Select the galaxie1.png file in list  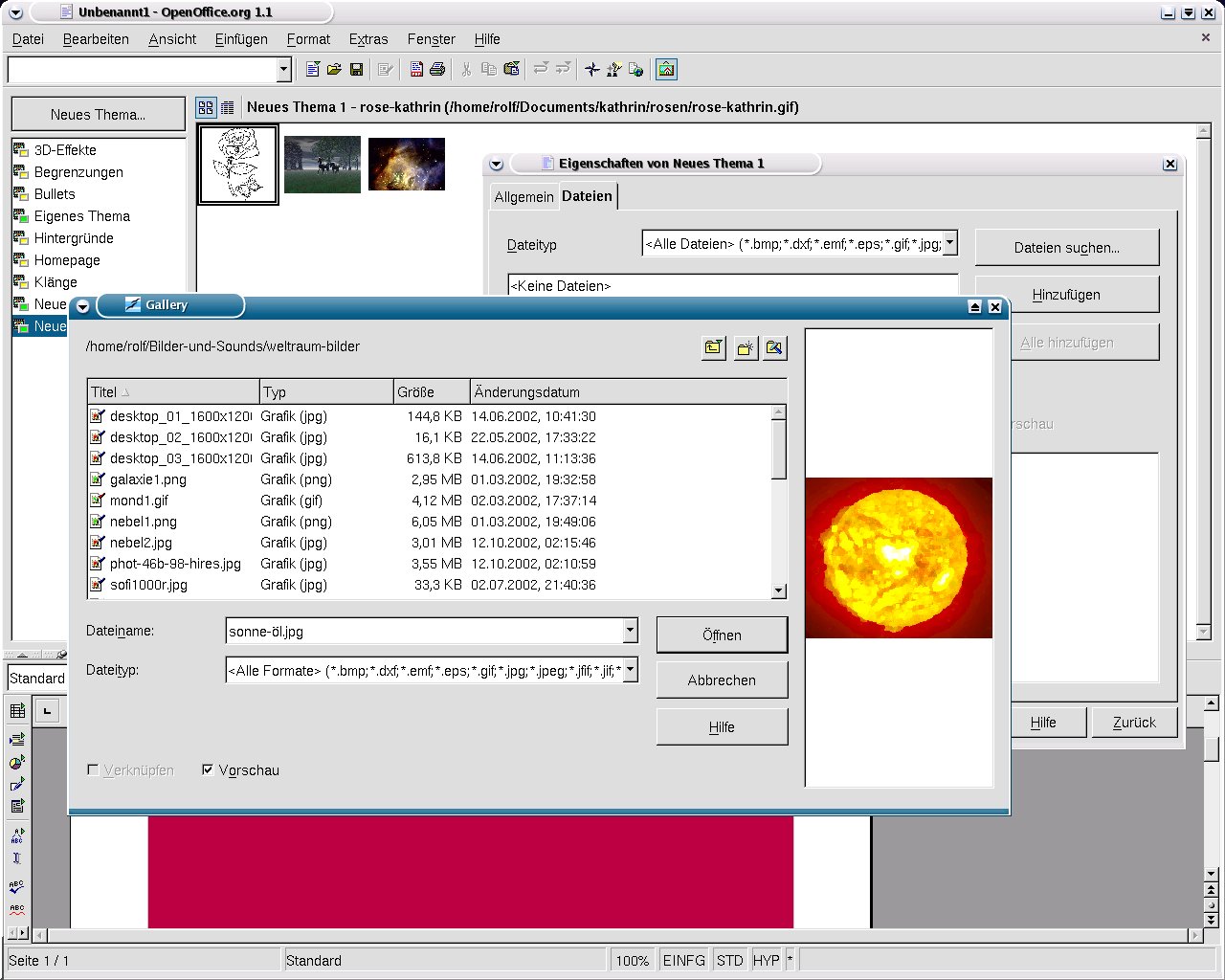coord(148,479)
